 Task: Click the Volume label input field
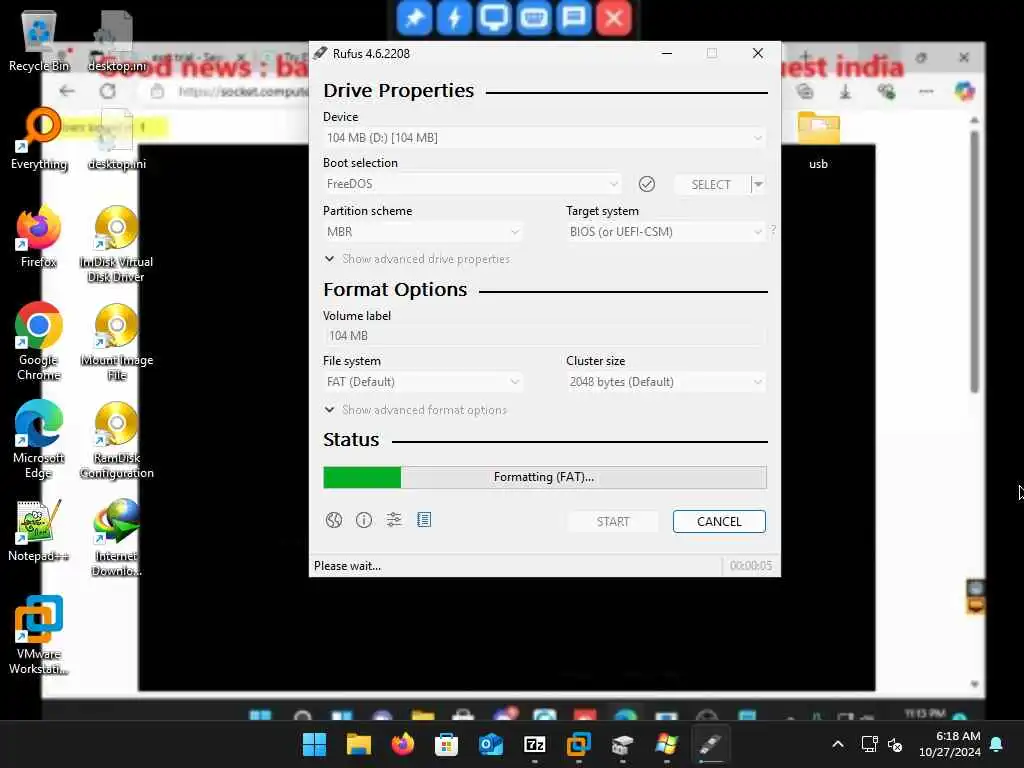click(544, 336)
